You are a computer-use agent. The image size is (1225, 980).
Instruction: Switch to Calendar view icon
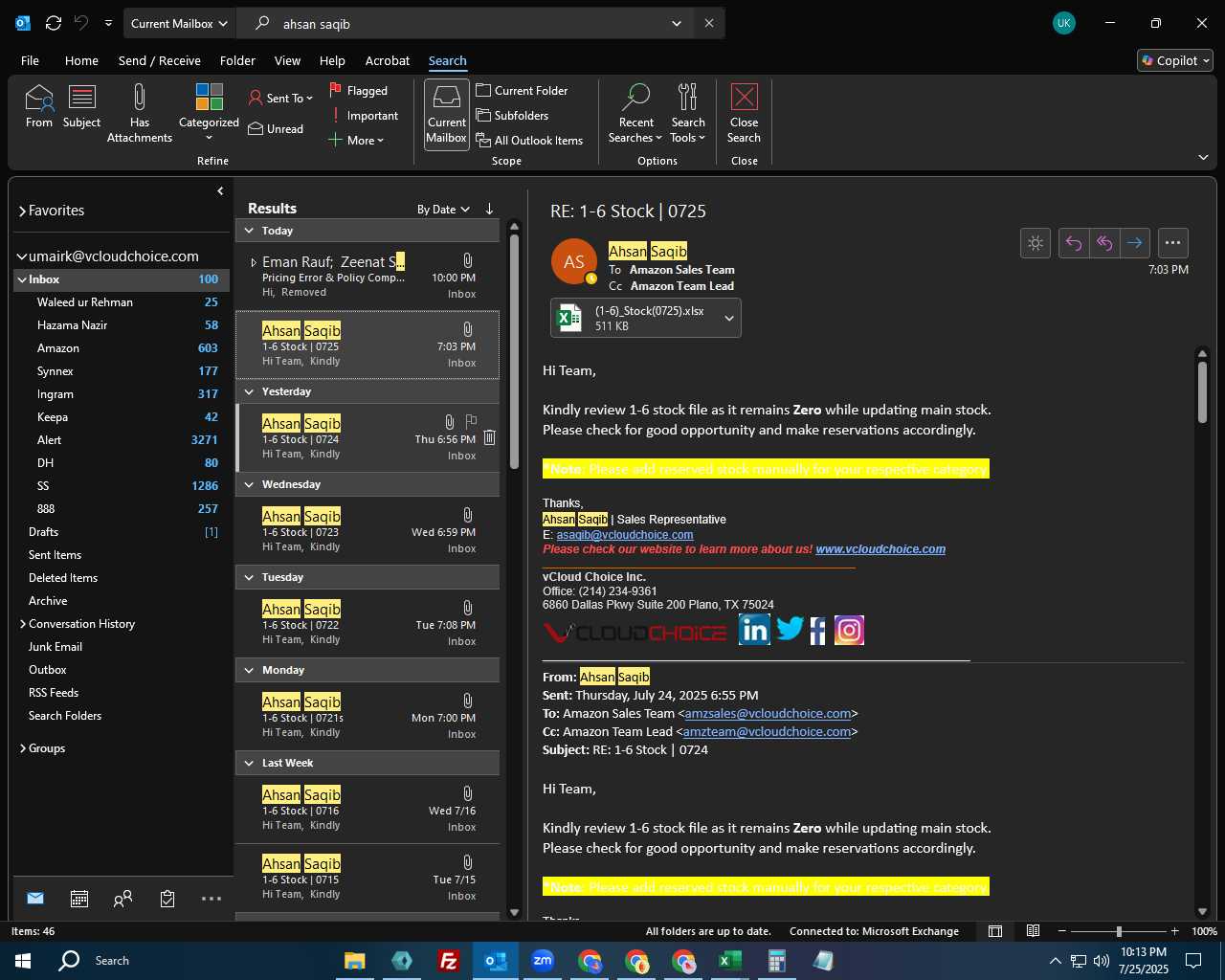pyautogui.click(x=79, y=899)
